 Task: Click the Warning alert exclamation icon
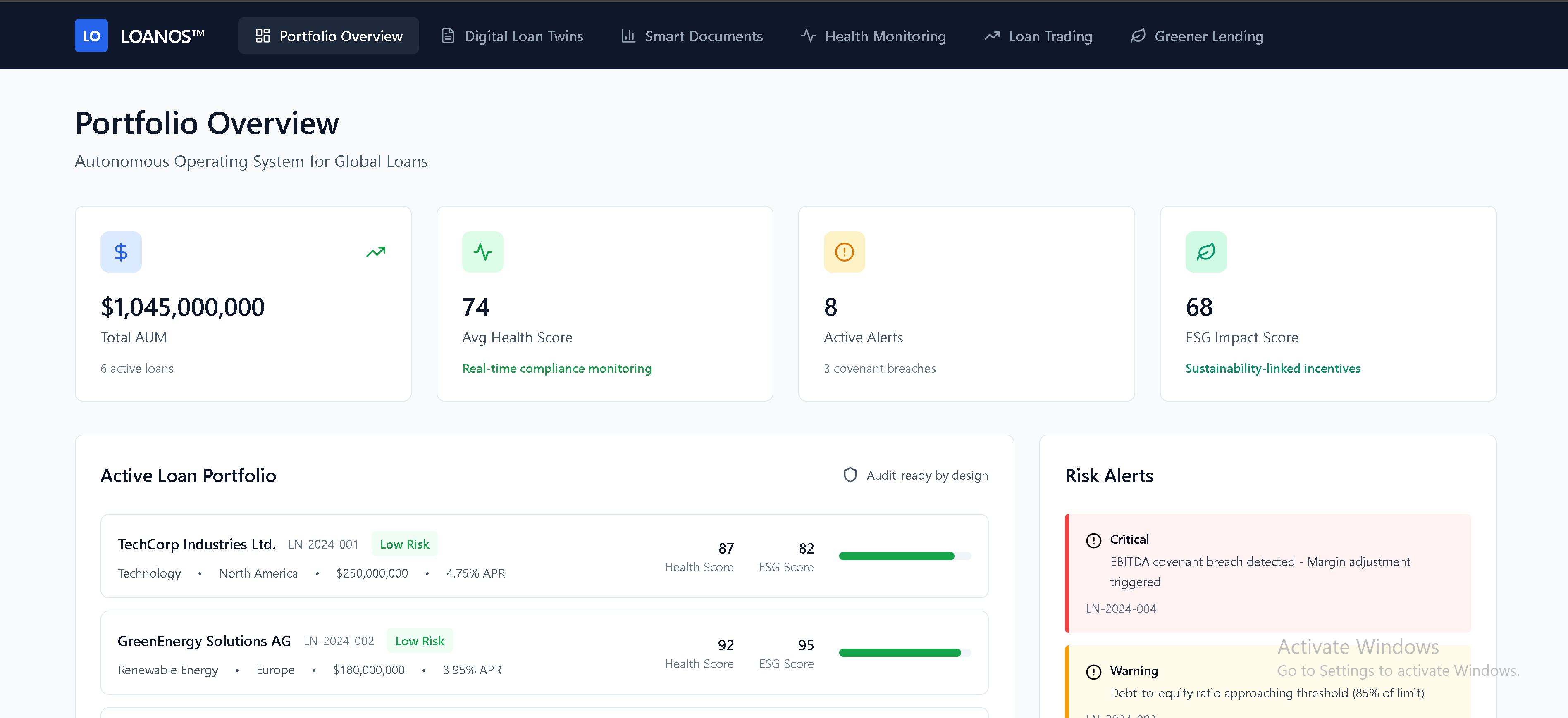pos(1094,672)
